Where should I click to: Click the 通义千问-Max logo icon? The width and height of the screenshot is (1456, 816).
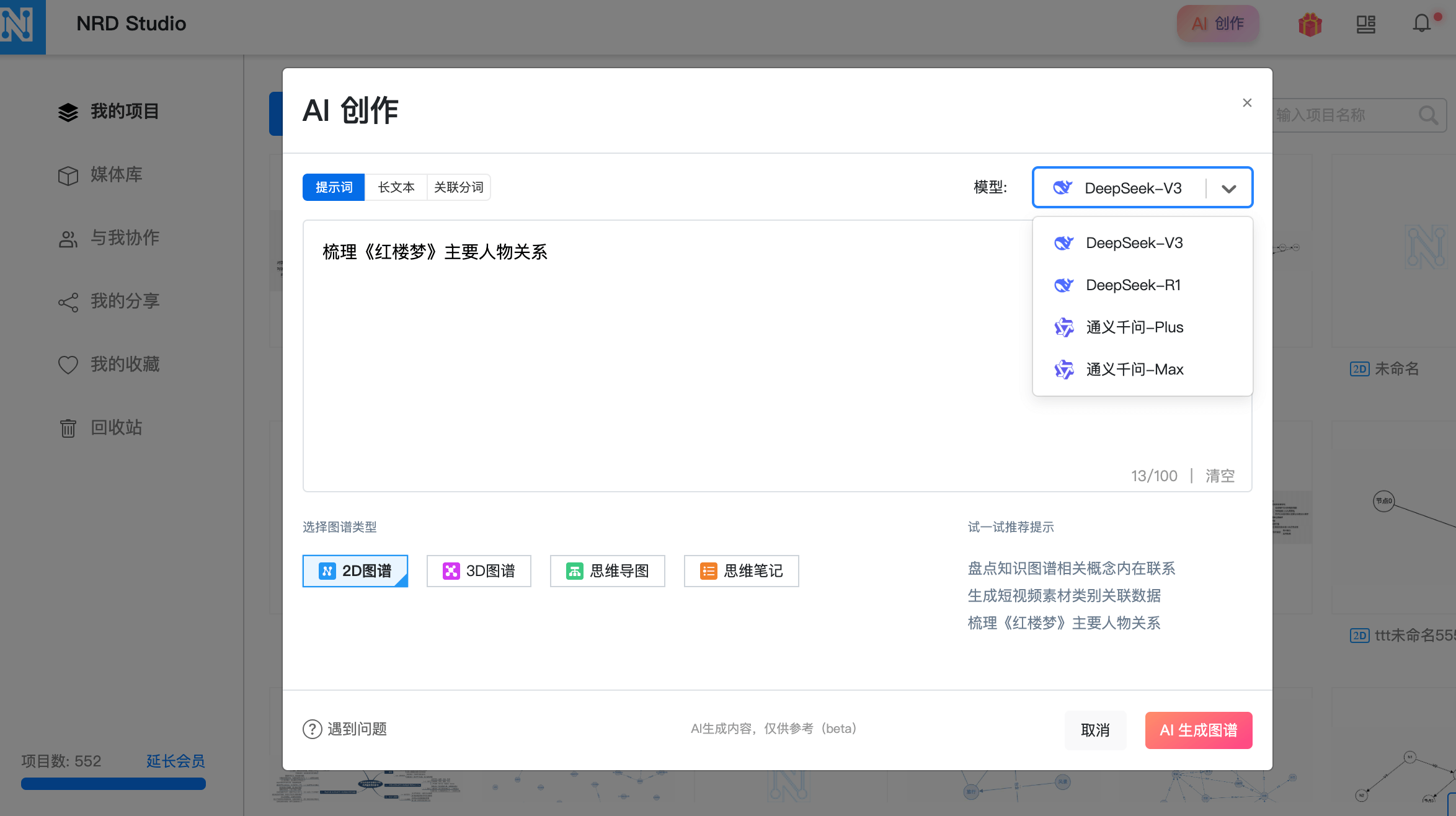coord(1064,370)
